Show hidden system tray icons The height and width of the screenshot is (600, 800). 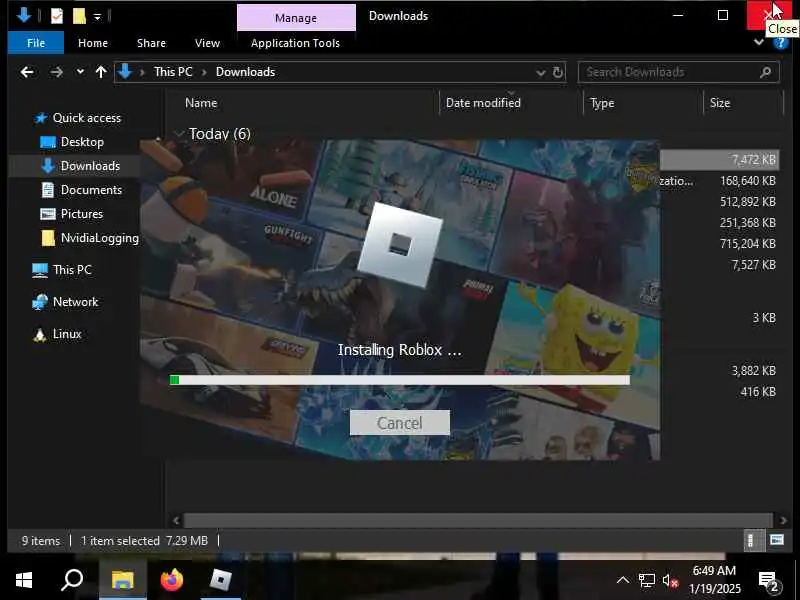pos(622,580)
